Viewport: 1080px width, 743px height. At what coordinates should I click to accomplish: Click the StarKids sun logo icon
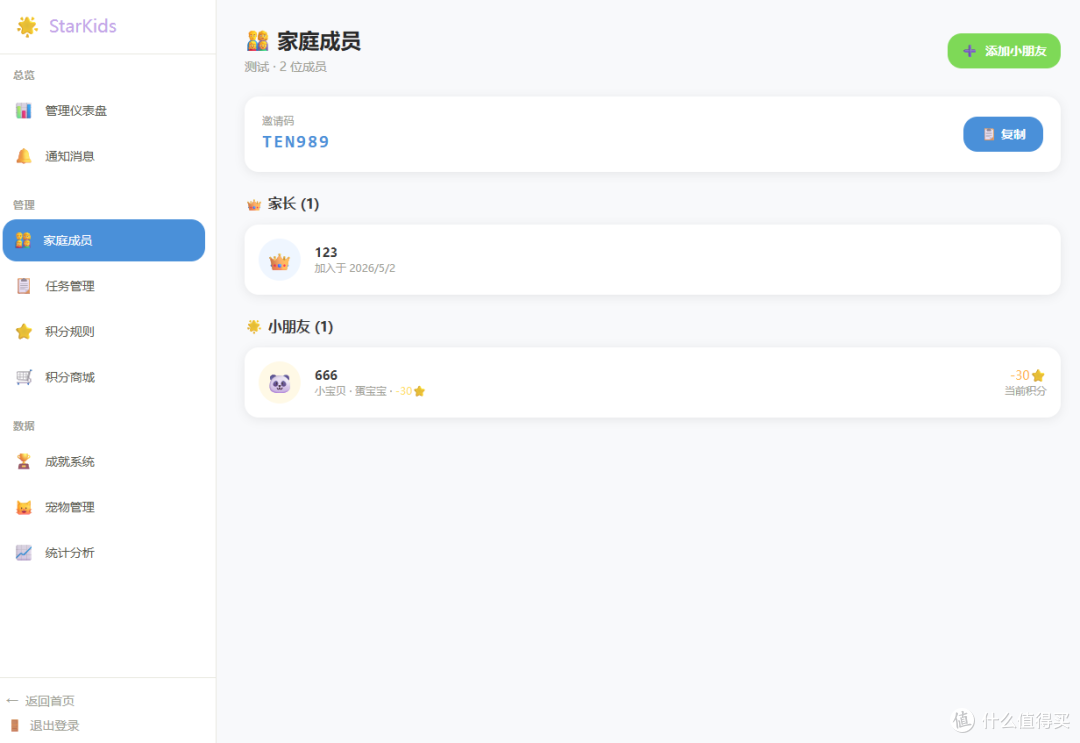(x=27, y=26)
